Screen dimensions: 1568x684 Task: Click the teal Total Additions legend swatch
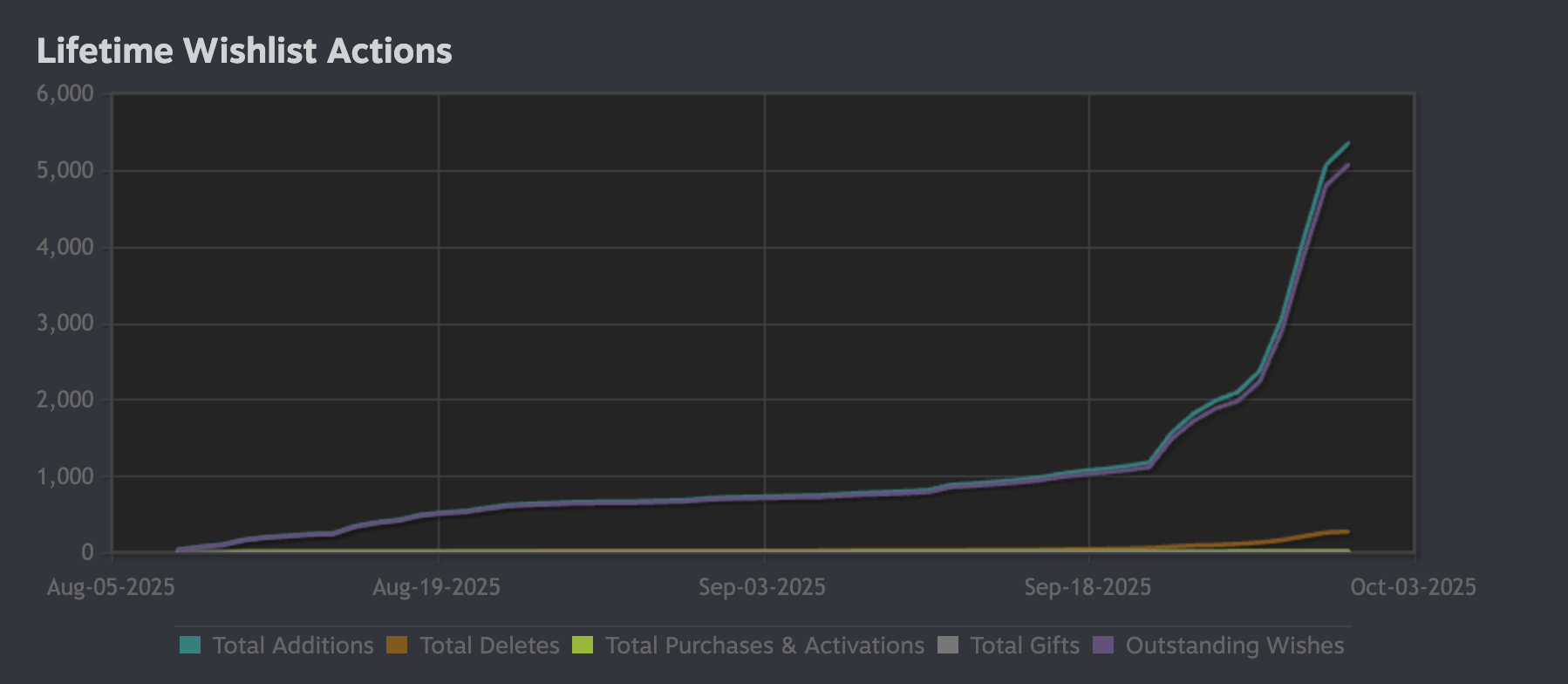click(x=190, y=646)
